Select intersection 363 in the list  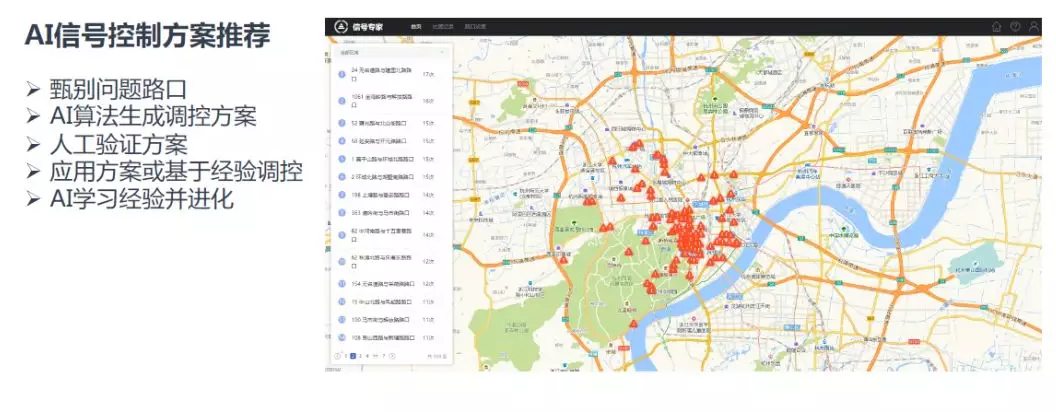(x=378, y=212)
